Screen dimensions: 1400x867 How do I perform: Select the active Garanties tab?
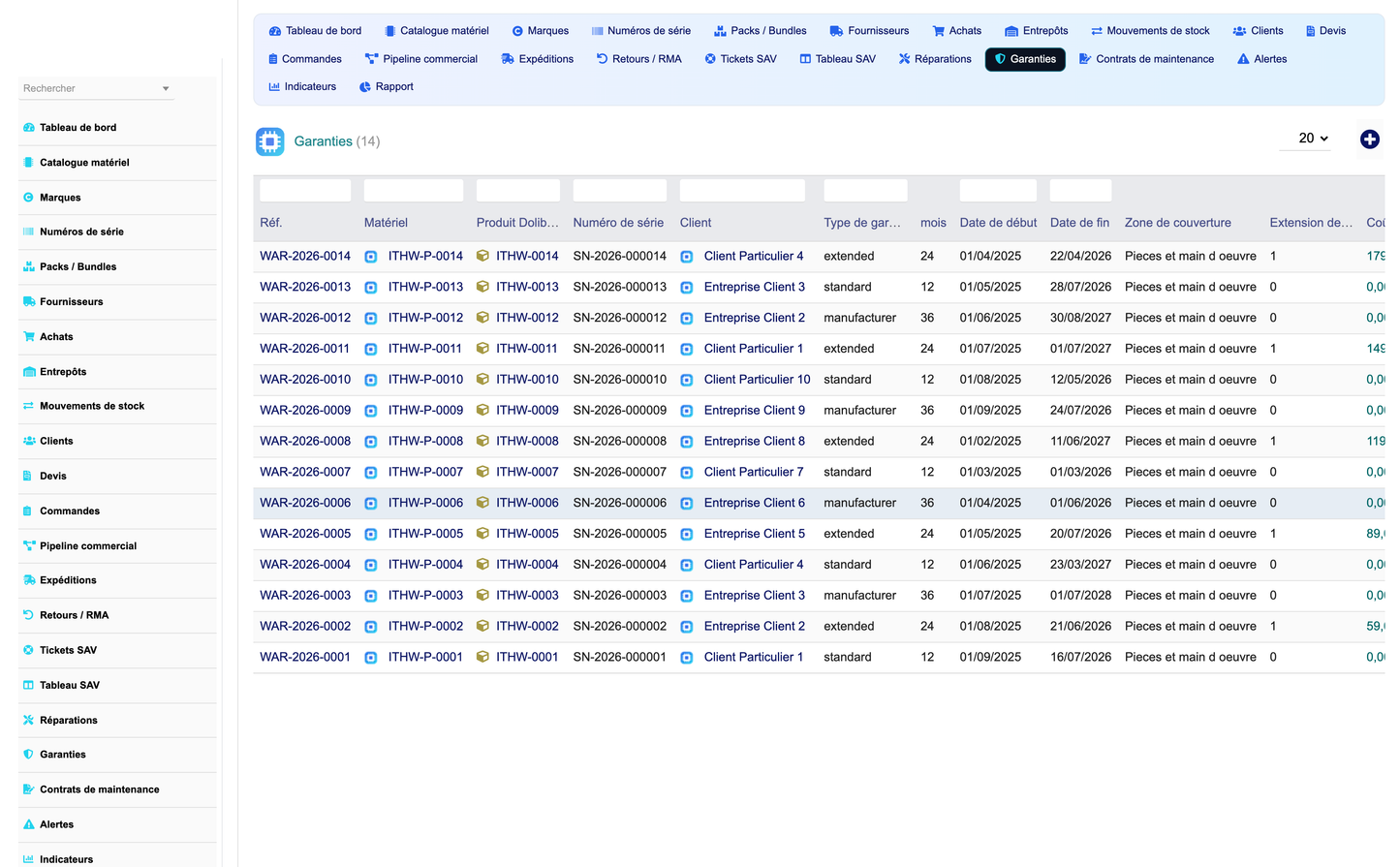point(1025,59)
